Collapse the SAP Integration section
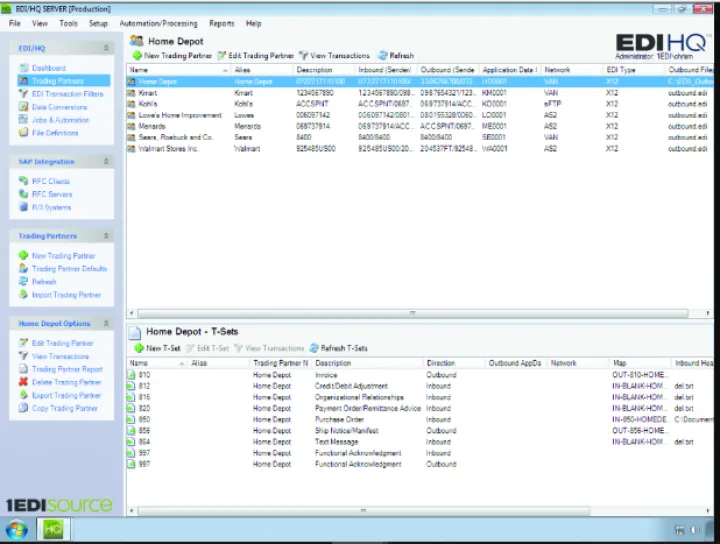The height and width of the screenshot is (544, 720). (106, 161)
